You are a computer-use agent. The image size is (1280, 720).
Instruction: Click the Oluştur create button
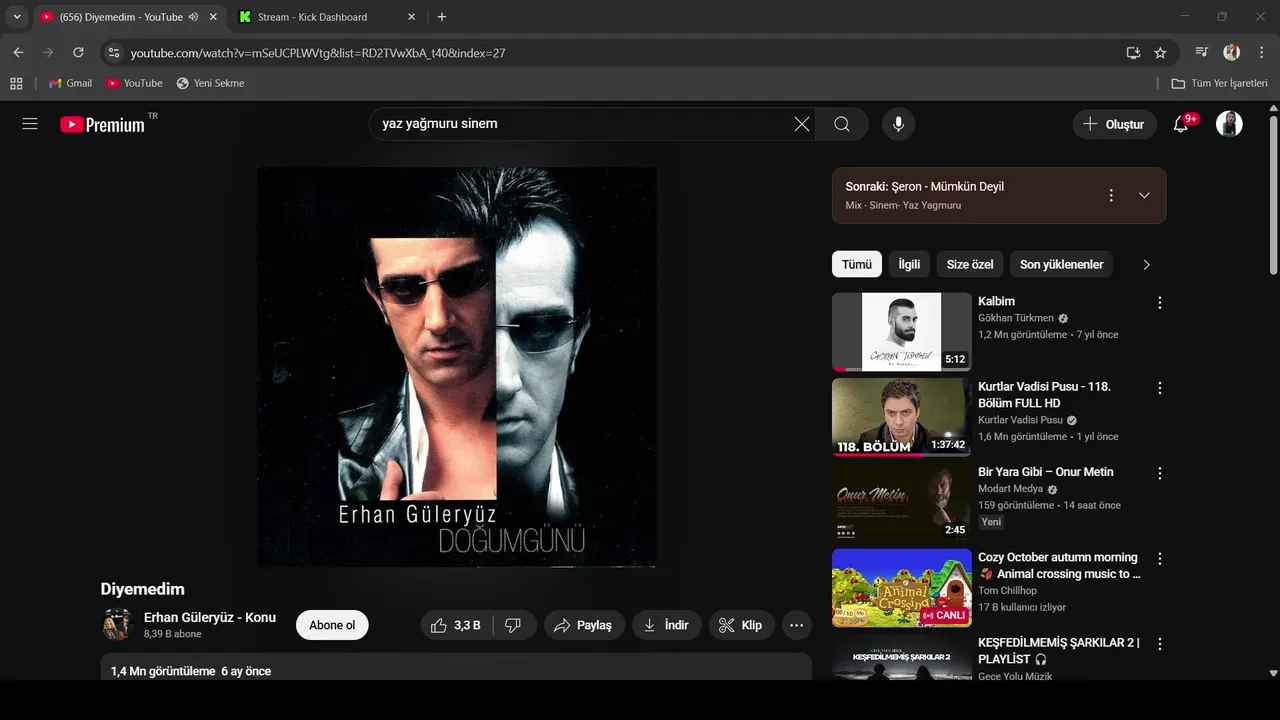[1114, 124]
